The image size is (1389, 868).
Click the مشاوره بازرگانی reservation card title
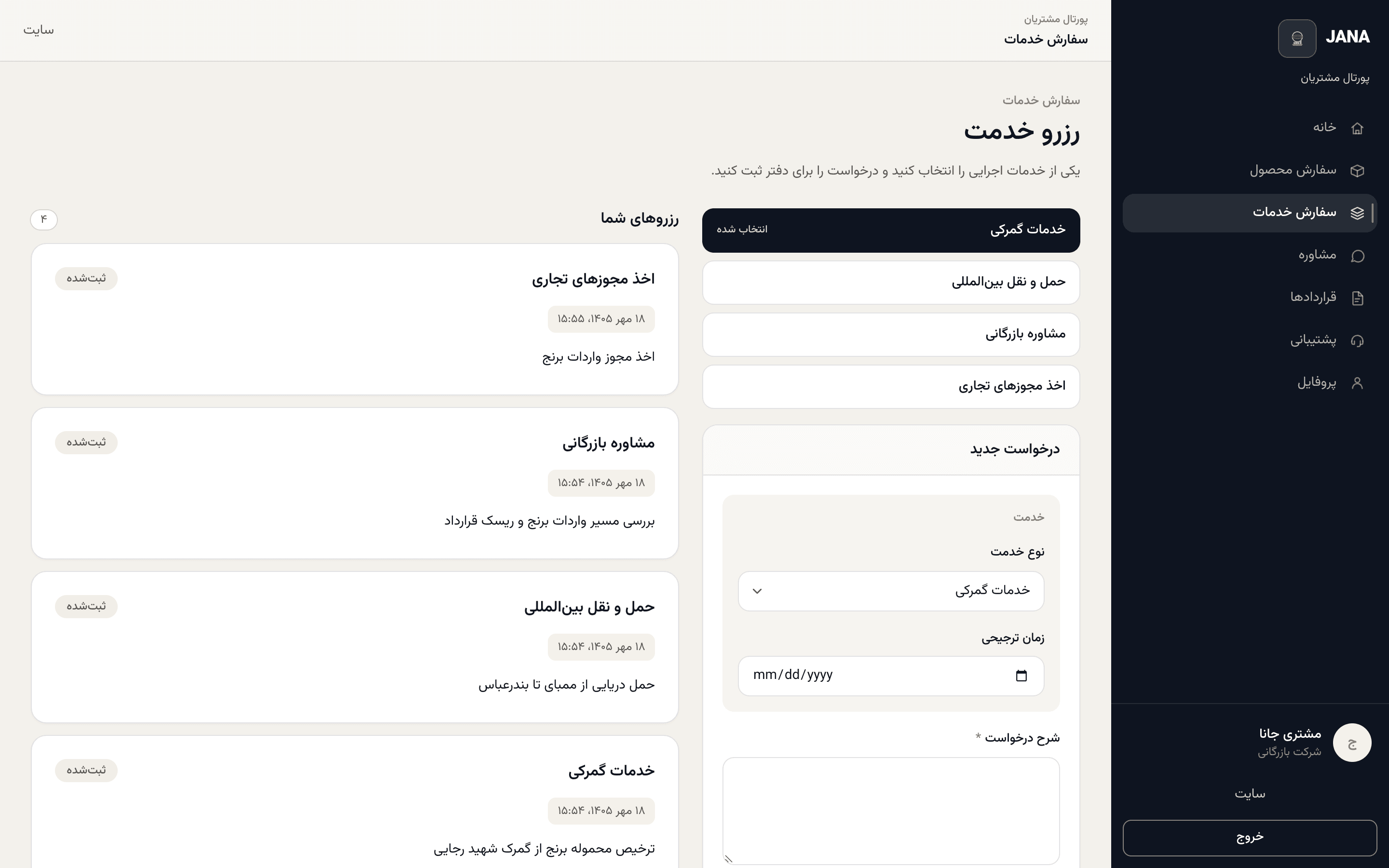pos(608,443)
